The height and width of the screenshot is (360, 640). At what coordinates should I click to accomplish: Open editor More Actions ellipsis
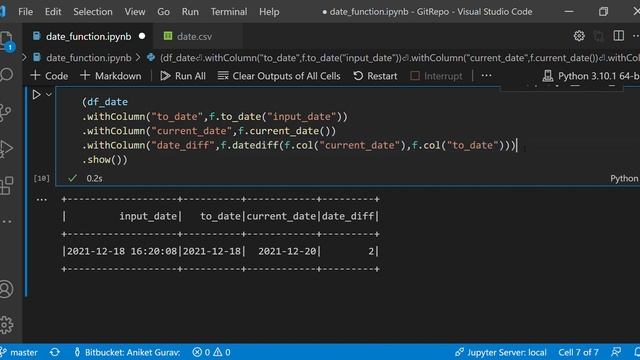point(636,36)
